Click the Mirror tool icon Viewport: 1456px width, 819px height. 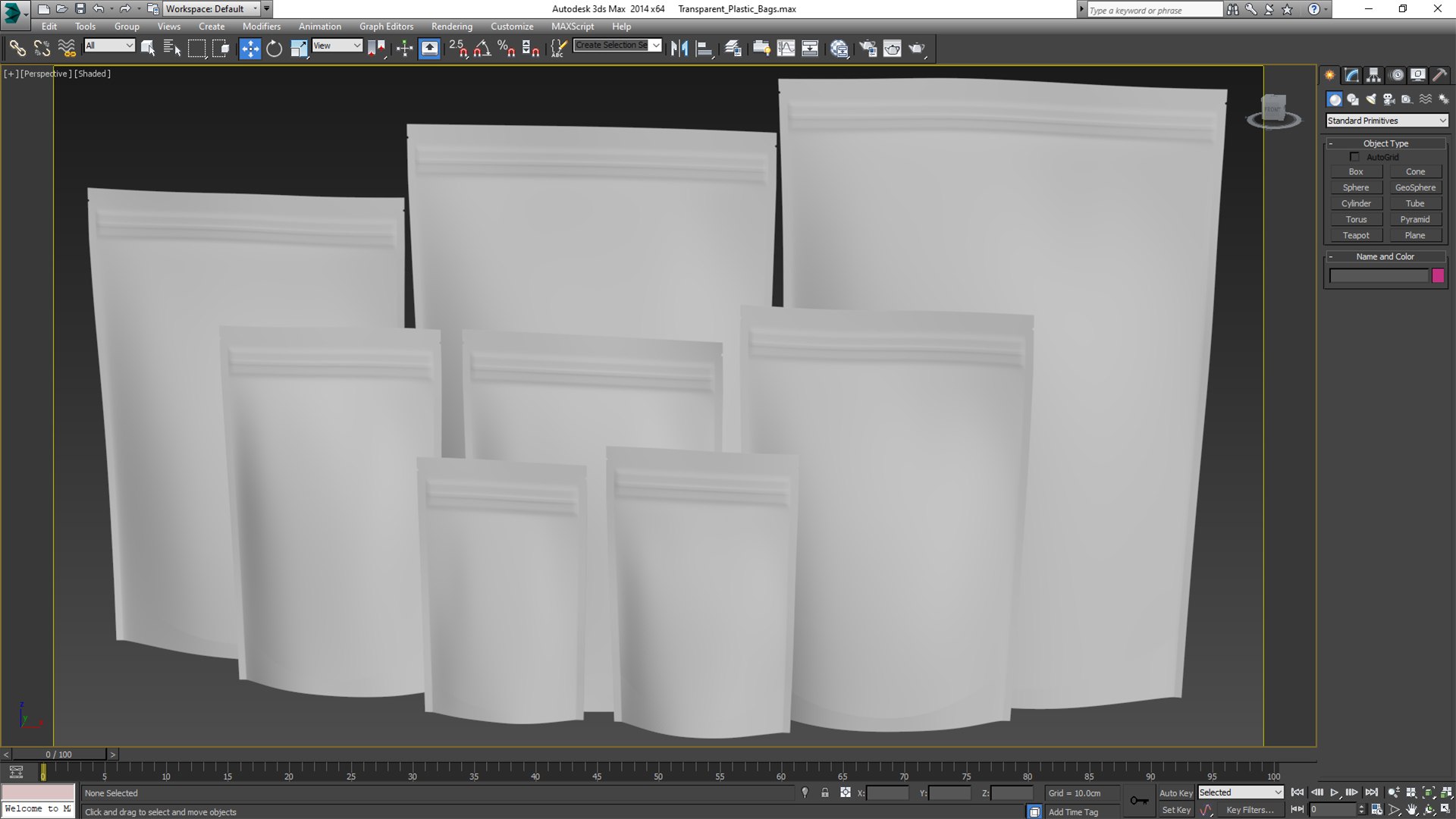point(679,49)
